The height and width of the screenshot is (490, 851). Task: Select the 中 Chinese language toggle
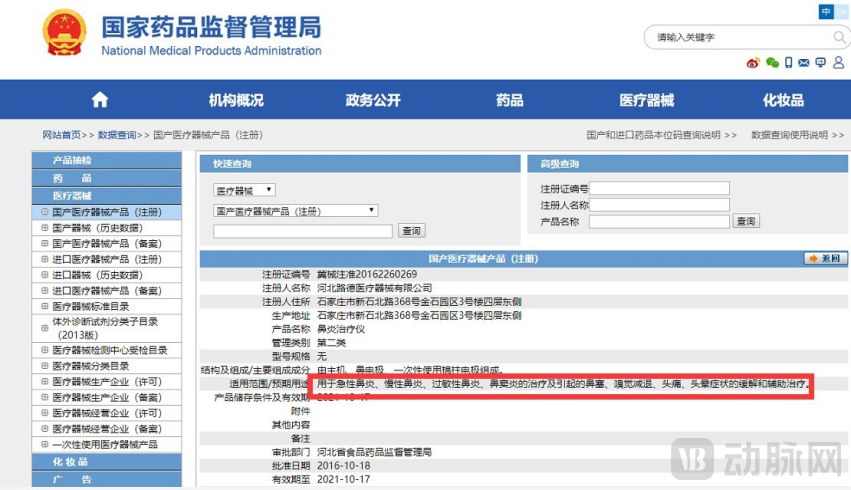(x=826, y=12)
